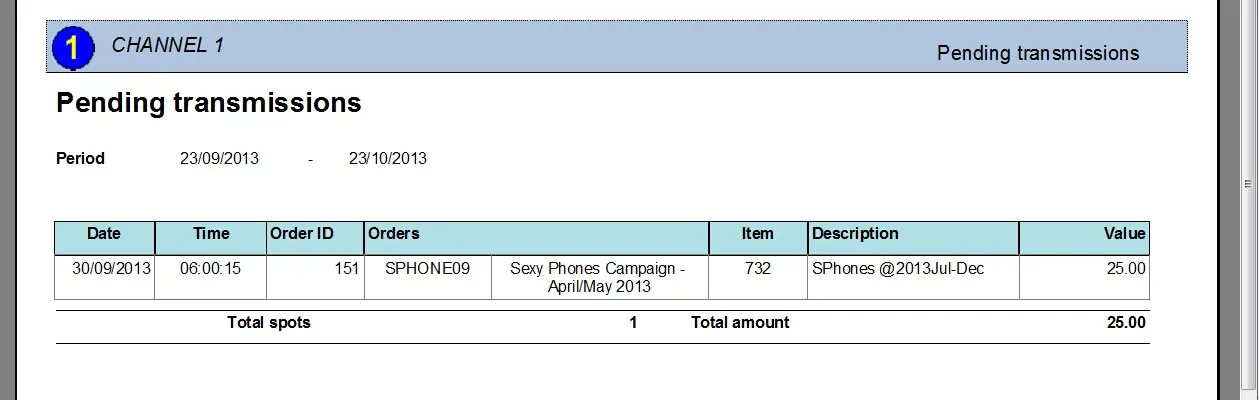1259x400 pixels.
Task: Click the Order ID column header
Action: pos(302,234)
